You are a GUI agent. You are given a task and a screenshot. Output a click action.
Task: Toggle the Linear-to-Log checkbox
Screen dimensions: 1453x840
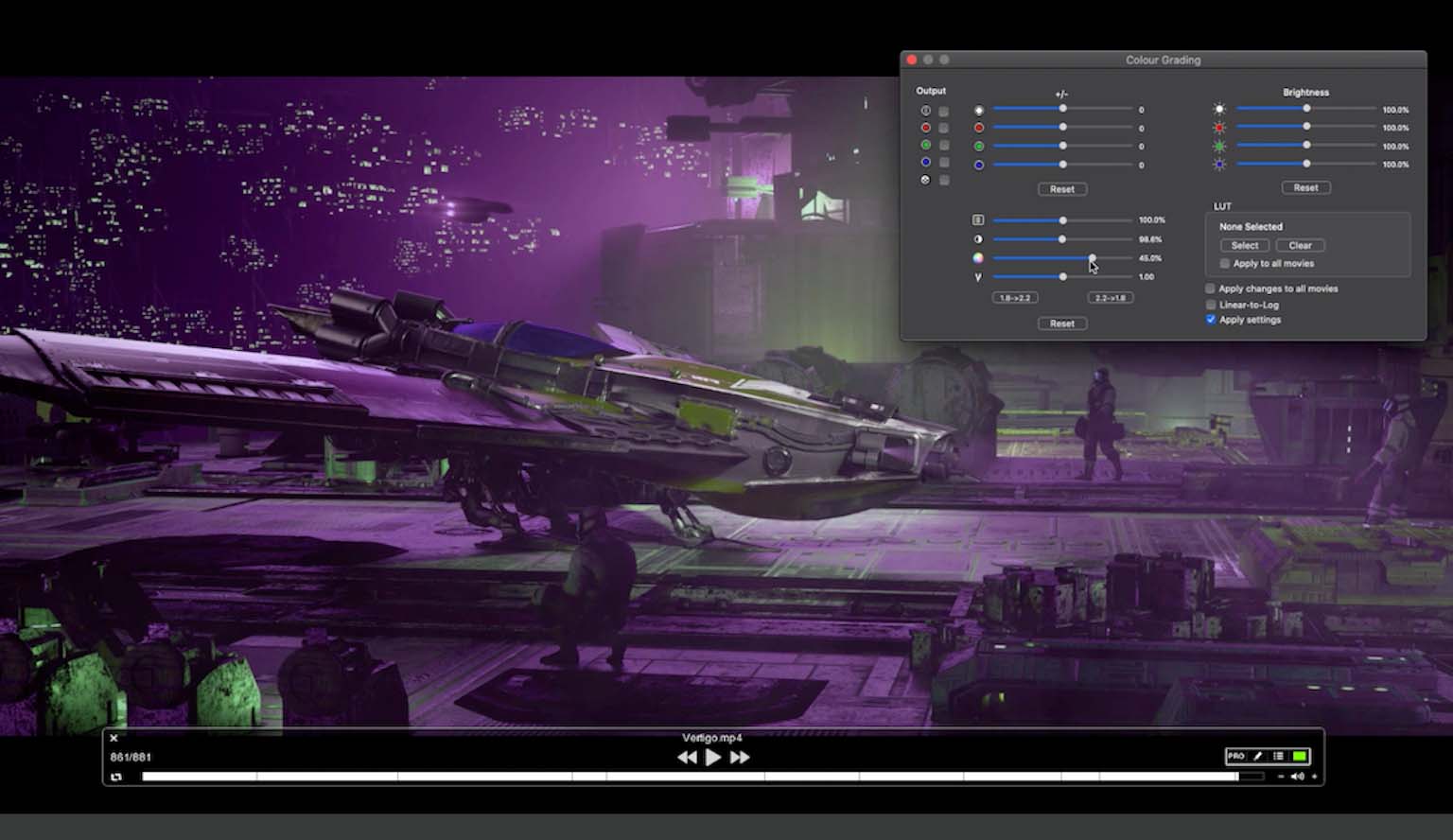1210,305
